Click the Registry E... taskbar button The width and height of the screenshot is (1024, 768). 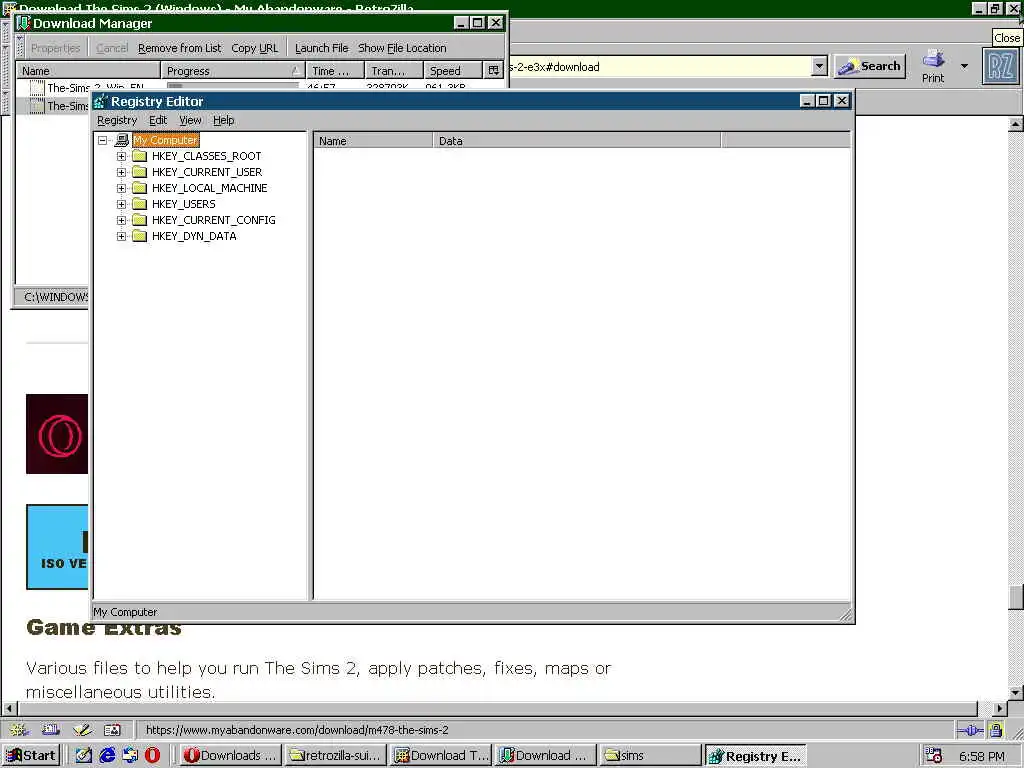[x=756, y=756]
